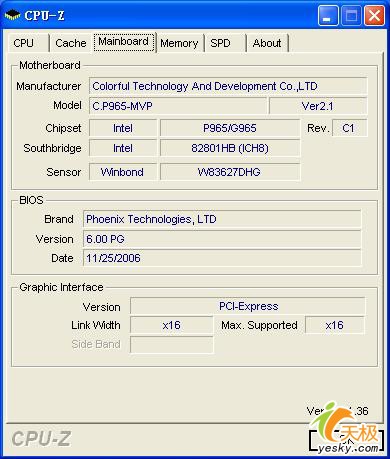Close the CPU-Z window

[x=374, y=15]
